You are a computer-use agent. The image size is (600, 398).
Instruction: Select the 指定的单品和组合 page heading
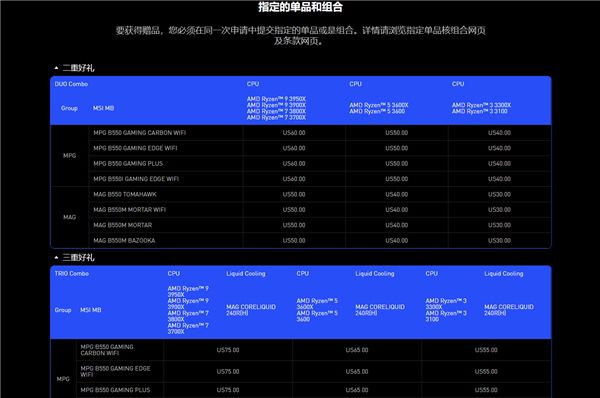point(300,7)
